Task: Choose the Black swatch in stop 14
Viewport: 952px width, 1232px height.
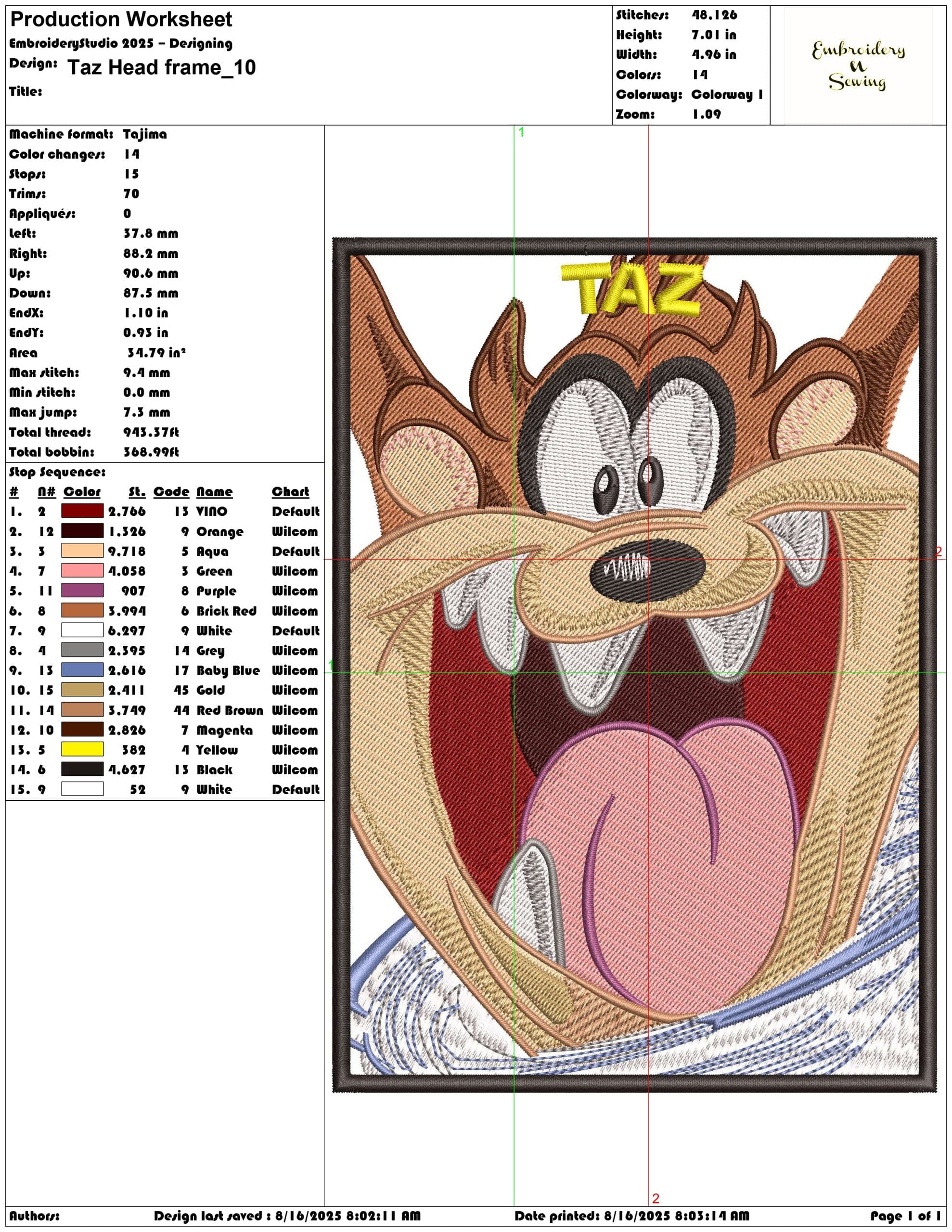Action: click(82, 770)
